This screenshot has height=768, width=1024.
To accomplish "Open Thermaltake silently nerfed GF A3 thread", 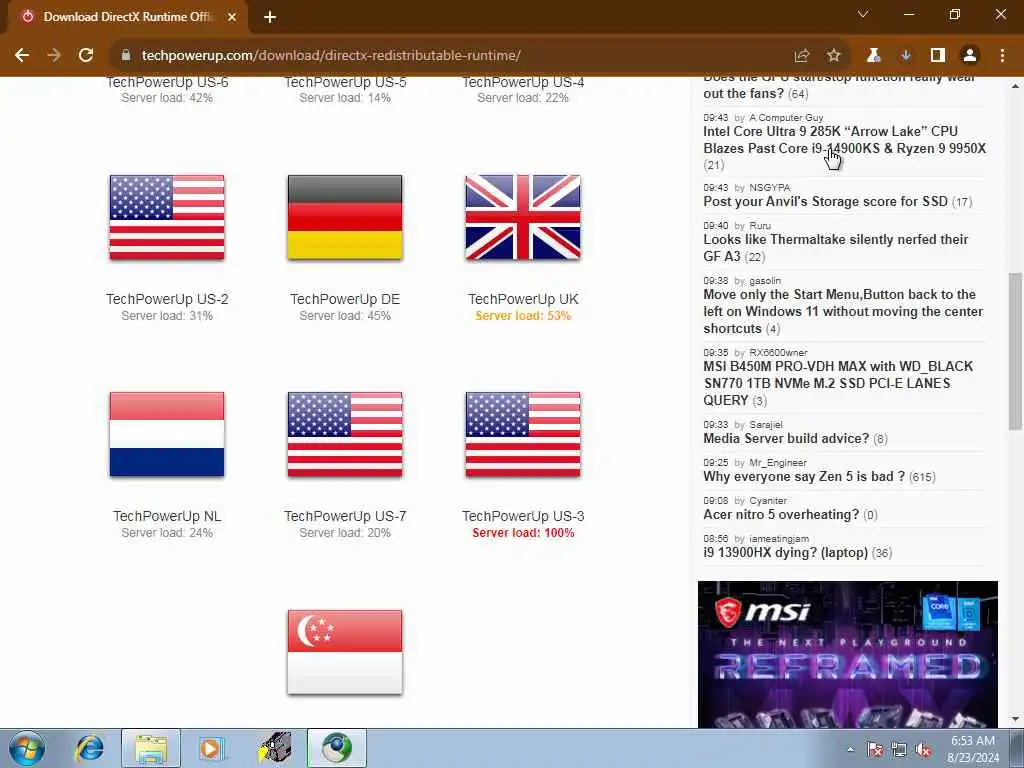I will tap(836, 248).
